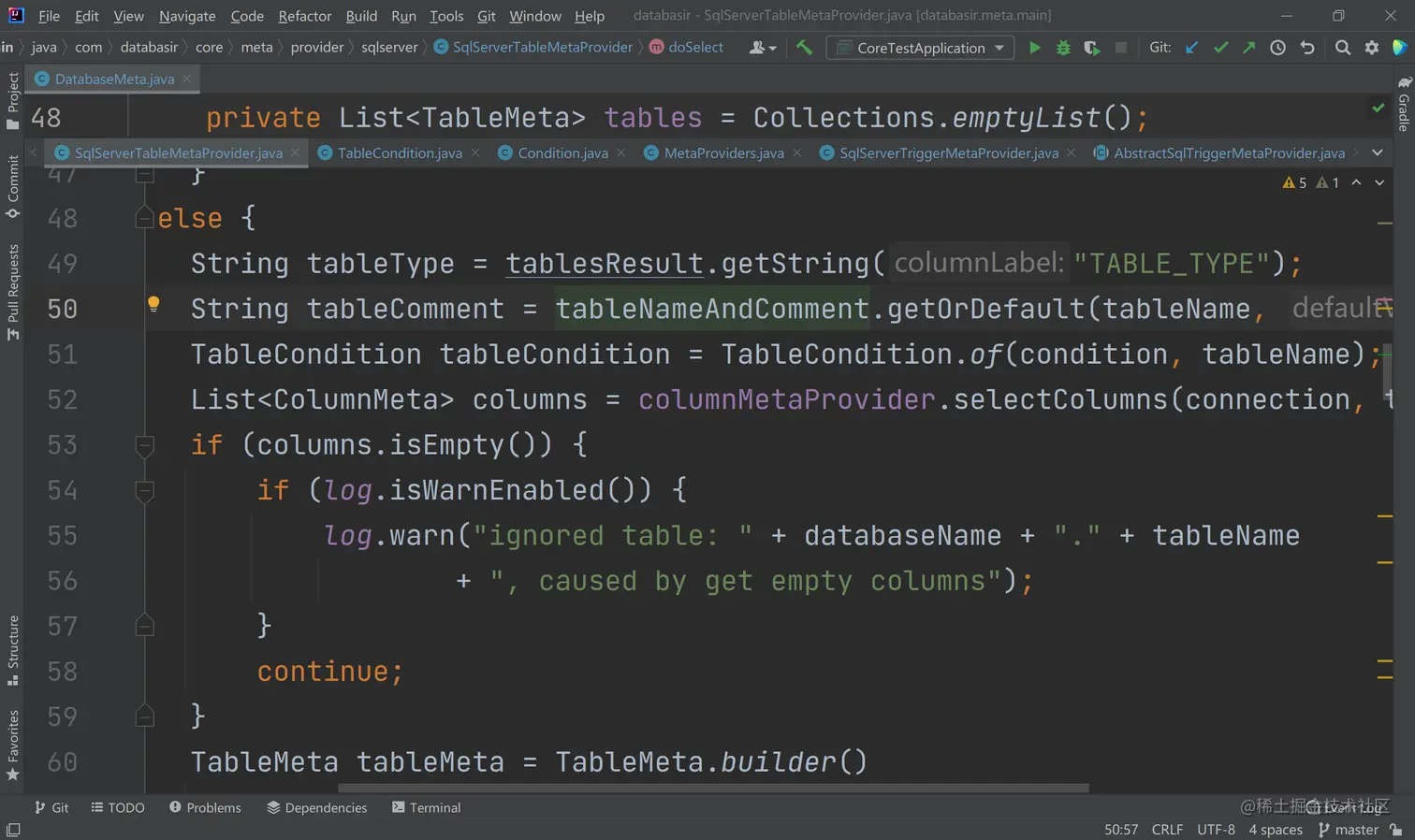Viewport: 1415px width, 840px height.
Task: Click the JetBrains Toolbox icon in the toolbar
Action: pyautogui.click(x=1400, y=48)
